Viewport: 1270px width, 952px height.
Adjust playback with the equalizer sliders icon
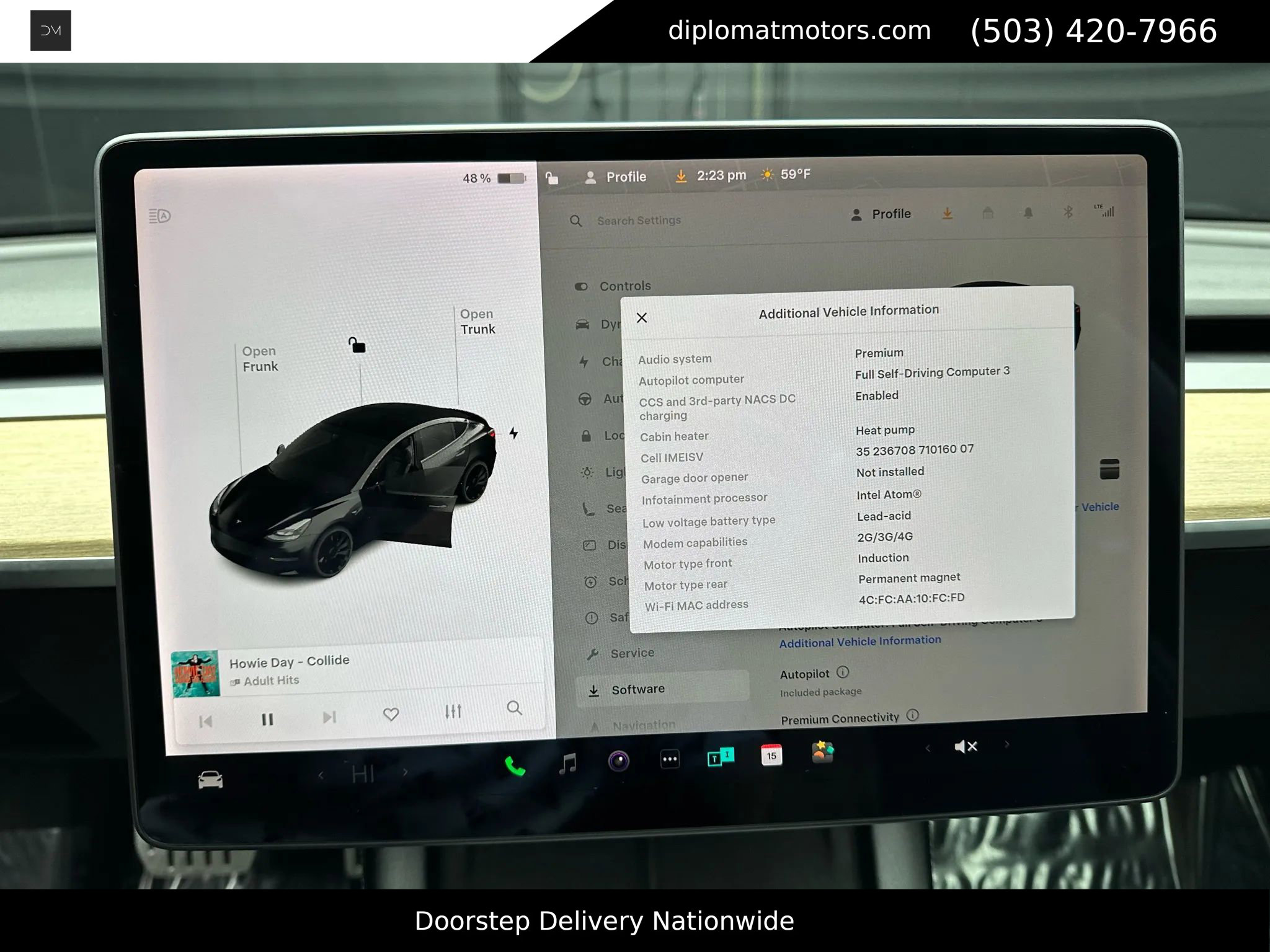point(453,713)
